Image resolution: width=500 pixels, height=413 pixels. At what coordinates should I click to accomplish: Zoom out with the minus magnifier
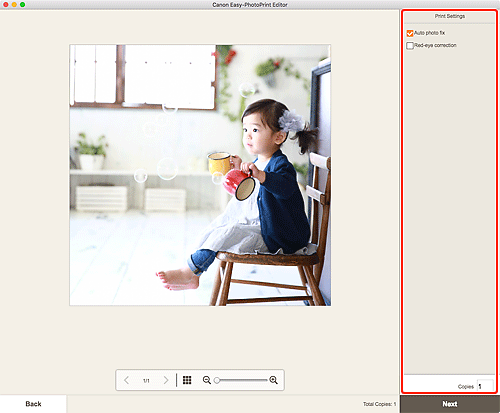(x=207, y=380)
